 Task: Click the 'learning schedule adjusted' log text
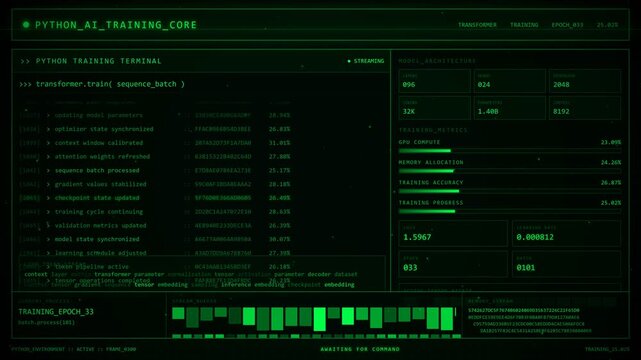pyautogui.click(x=100, y=253)
